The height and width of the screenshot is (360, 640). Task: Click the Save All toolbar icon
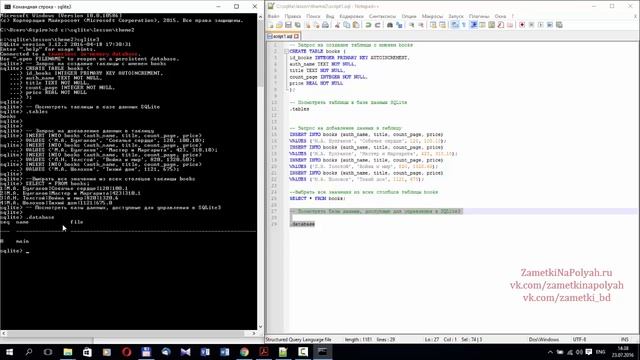298,25
